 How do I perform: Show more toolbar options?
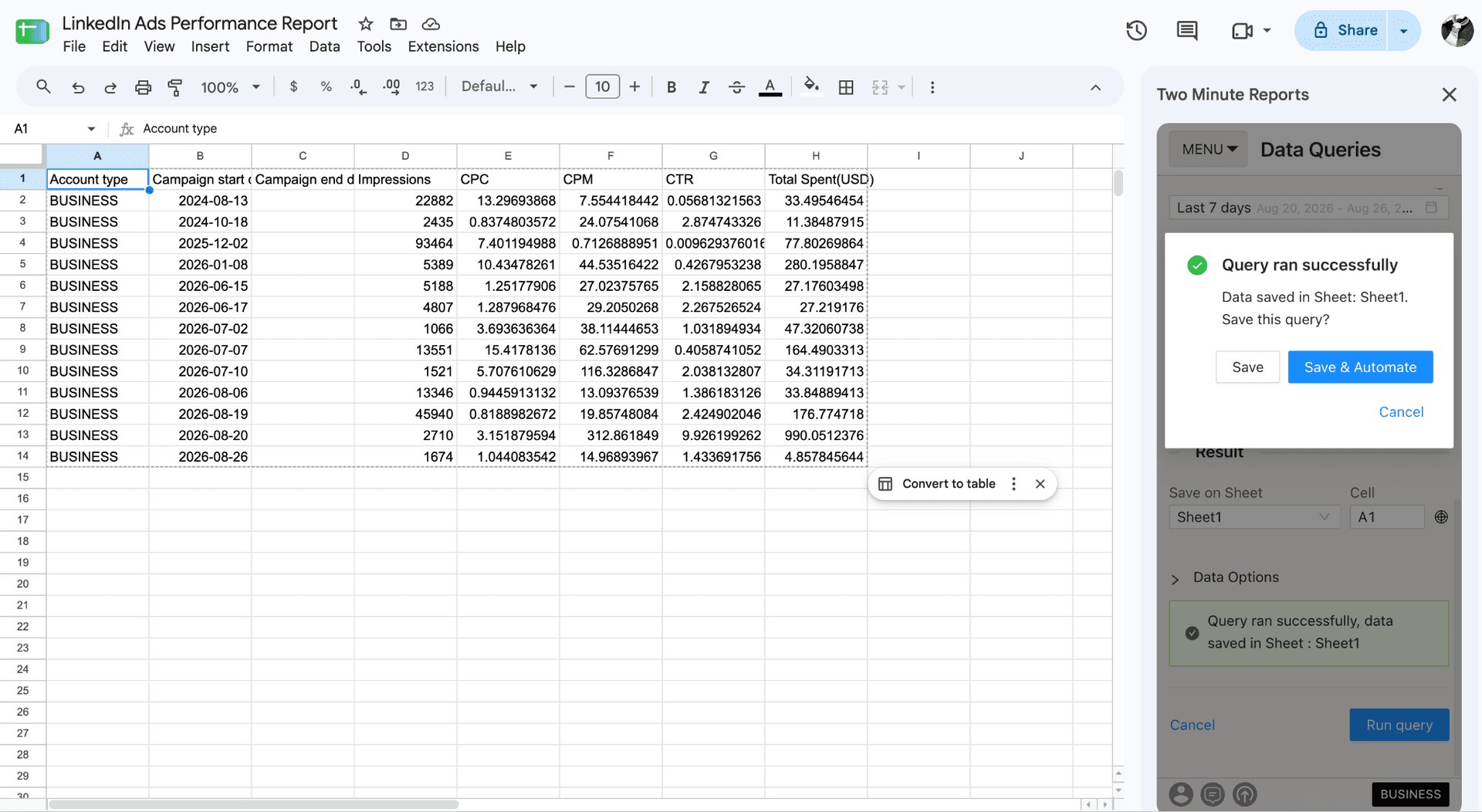932,87
